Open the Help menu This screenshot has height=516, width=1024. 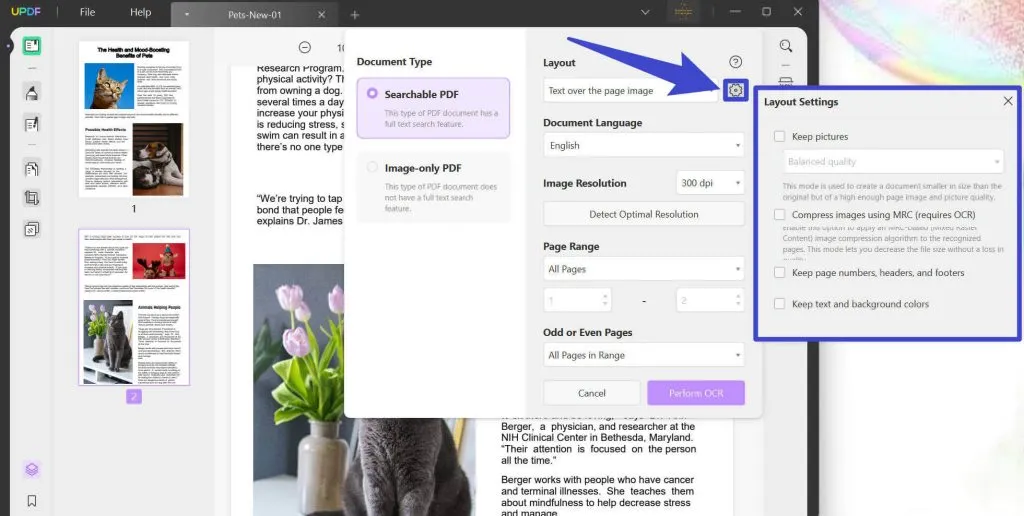140,12
